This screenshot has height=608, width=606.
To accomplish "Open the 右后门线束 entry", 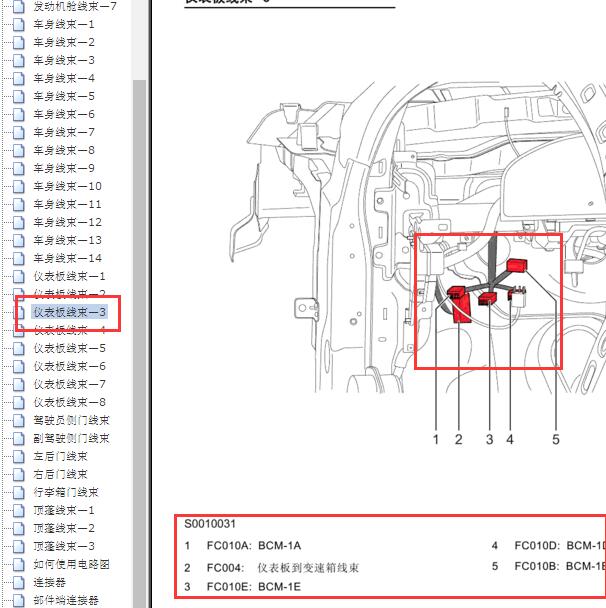I will [x=60, y=475].
